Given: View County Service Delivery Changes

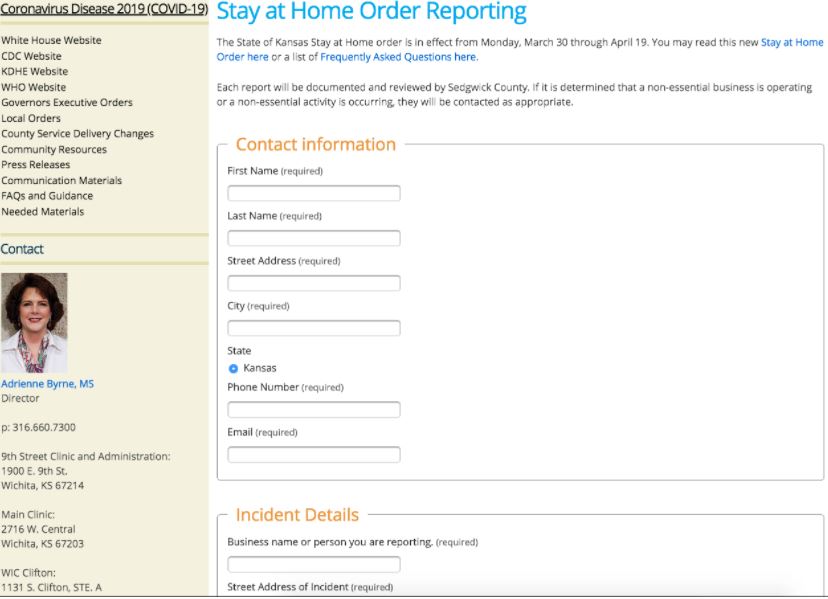Looking at the screenshot, I should click(x=77, y=134).
